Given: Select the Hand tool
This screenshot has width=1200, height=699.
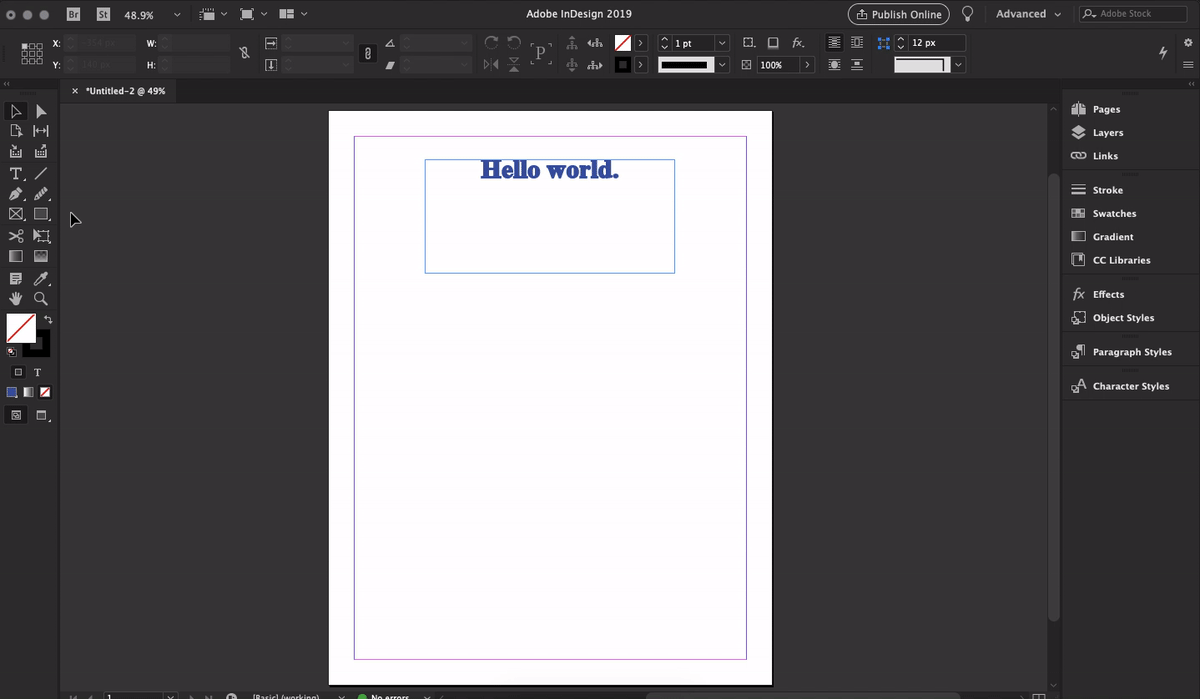Looking at the screenshot, I should [16, 298].
